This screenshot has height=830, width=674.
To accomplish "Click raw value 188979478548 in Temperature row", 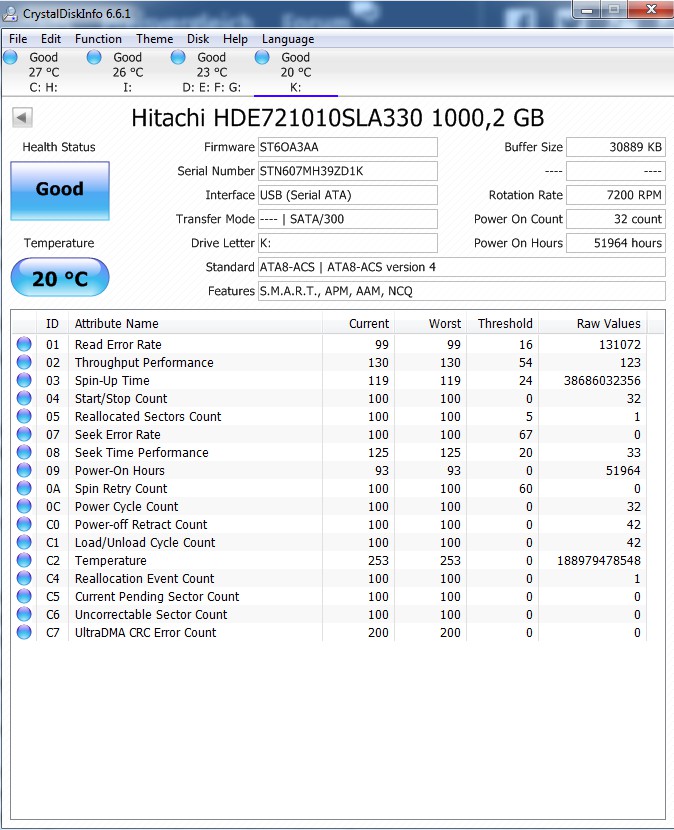I will [599, 561].
